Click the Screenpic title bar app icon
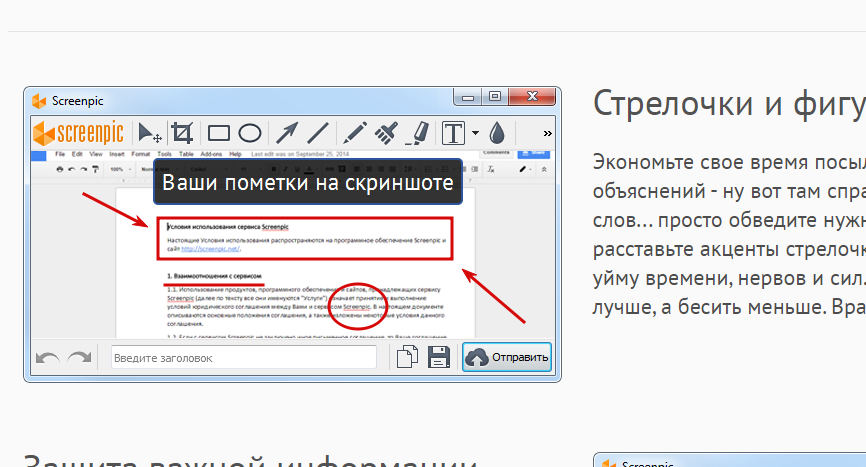The height and width of the screenshot is (467, 866). click(39, 101)
